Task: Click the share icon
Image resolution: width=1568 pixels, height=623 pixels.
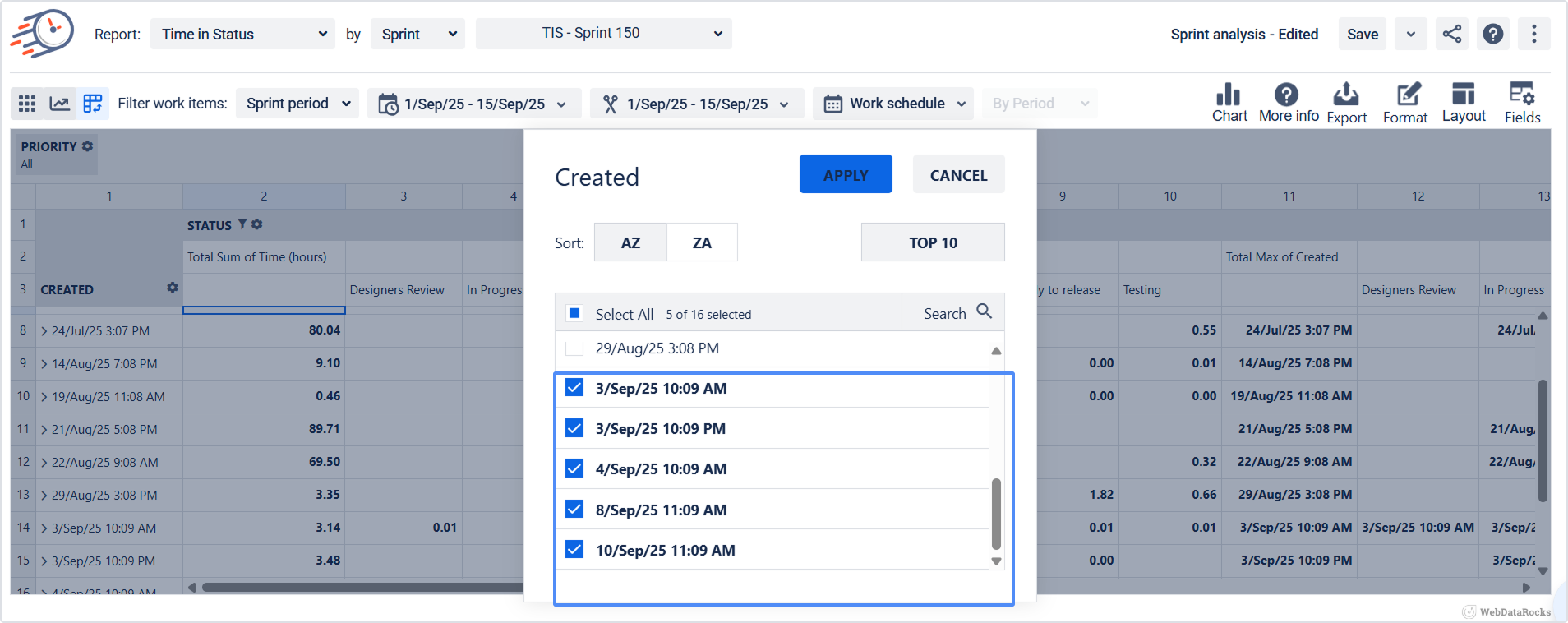Action: pyautogui.click(x=1452, y=34)
